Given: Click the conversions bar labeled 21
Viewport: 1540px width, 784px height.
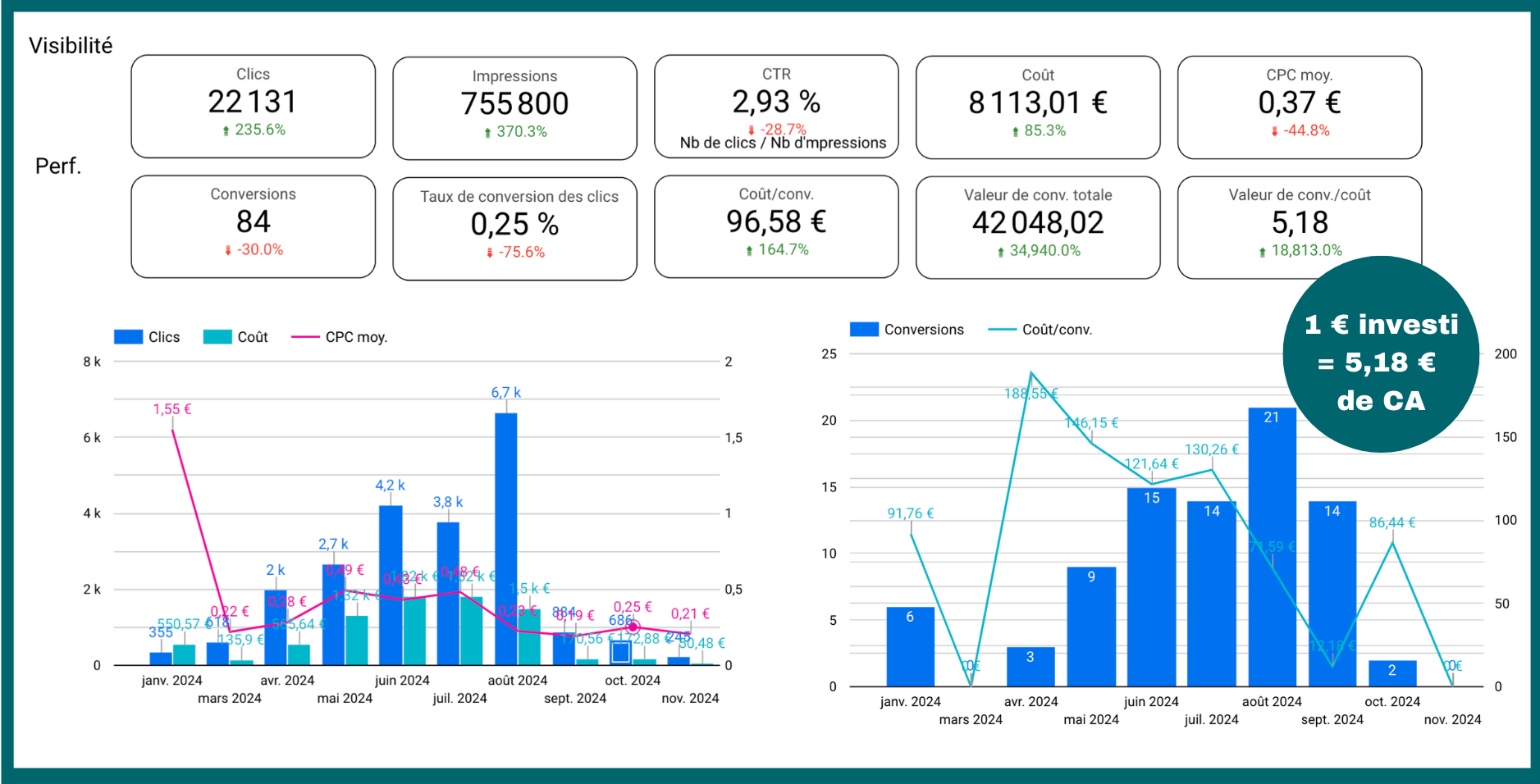Looking at the screenshot, I should tap(1272, 547).
